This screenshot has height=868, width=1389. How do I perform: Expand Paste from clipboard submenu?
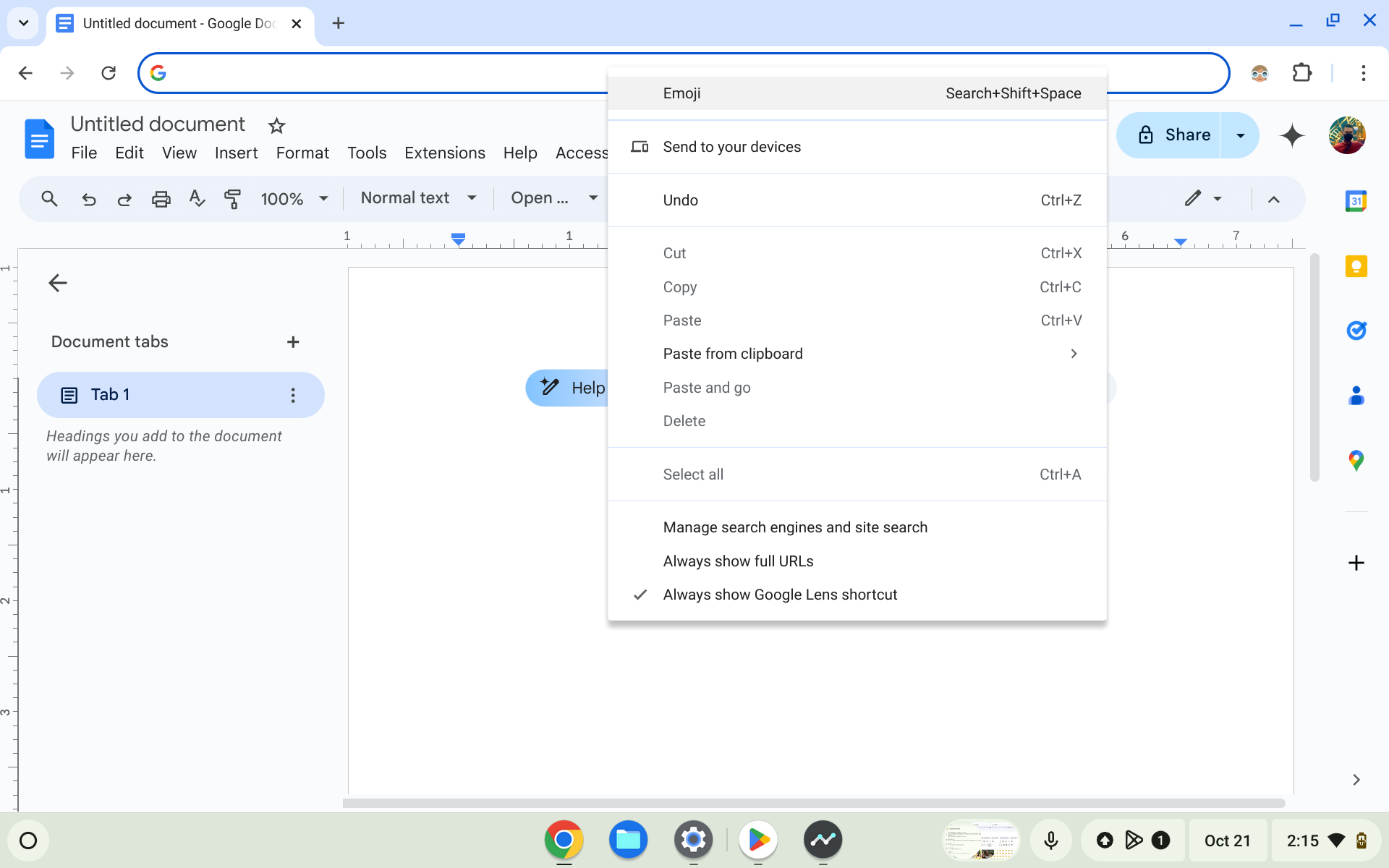857,354
